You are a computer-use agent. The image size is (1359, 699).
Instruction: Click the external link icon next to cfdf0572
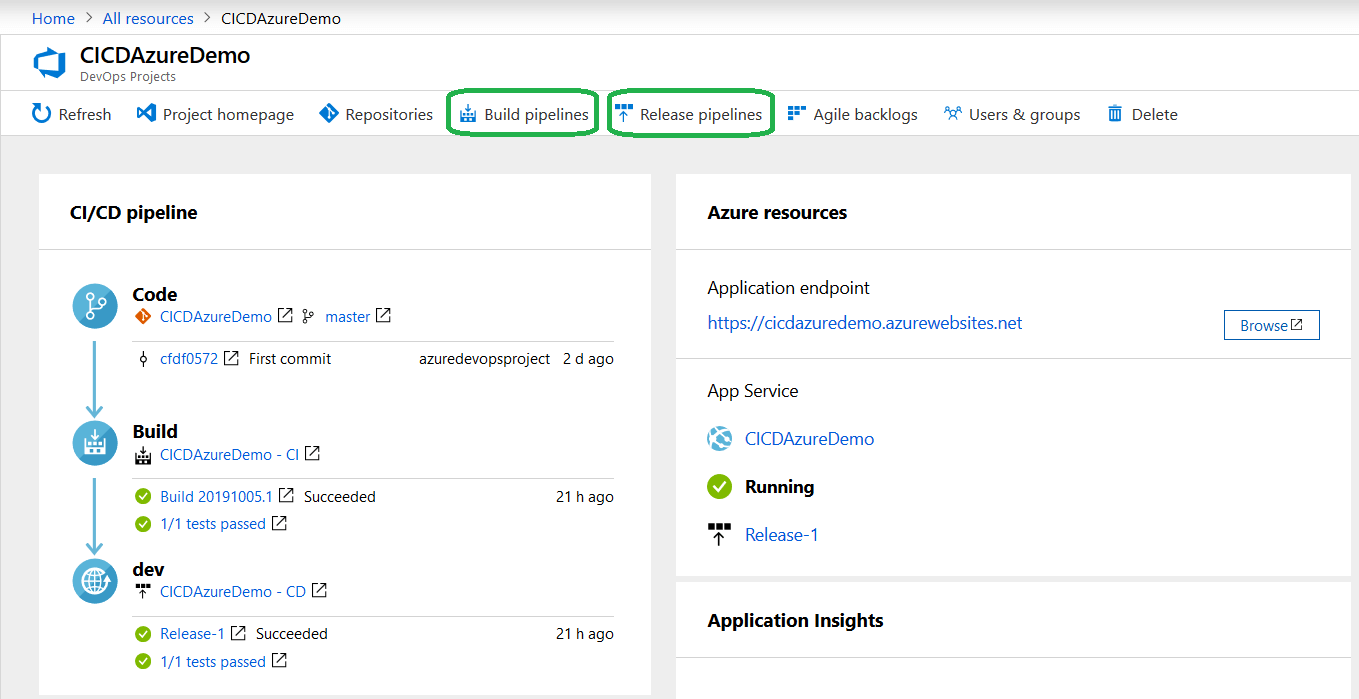tap(231, 357)
